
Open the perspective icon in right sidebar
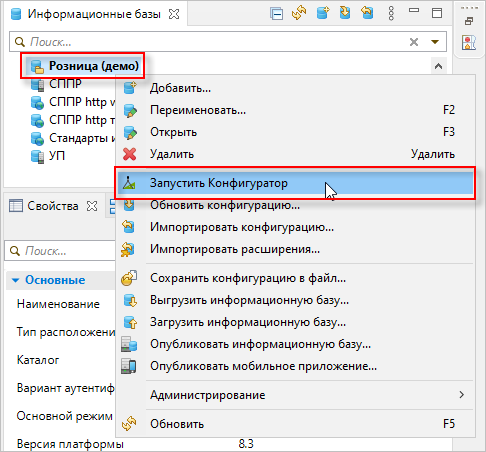tap(469, 43)
